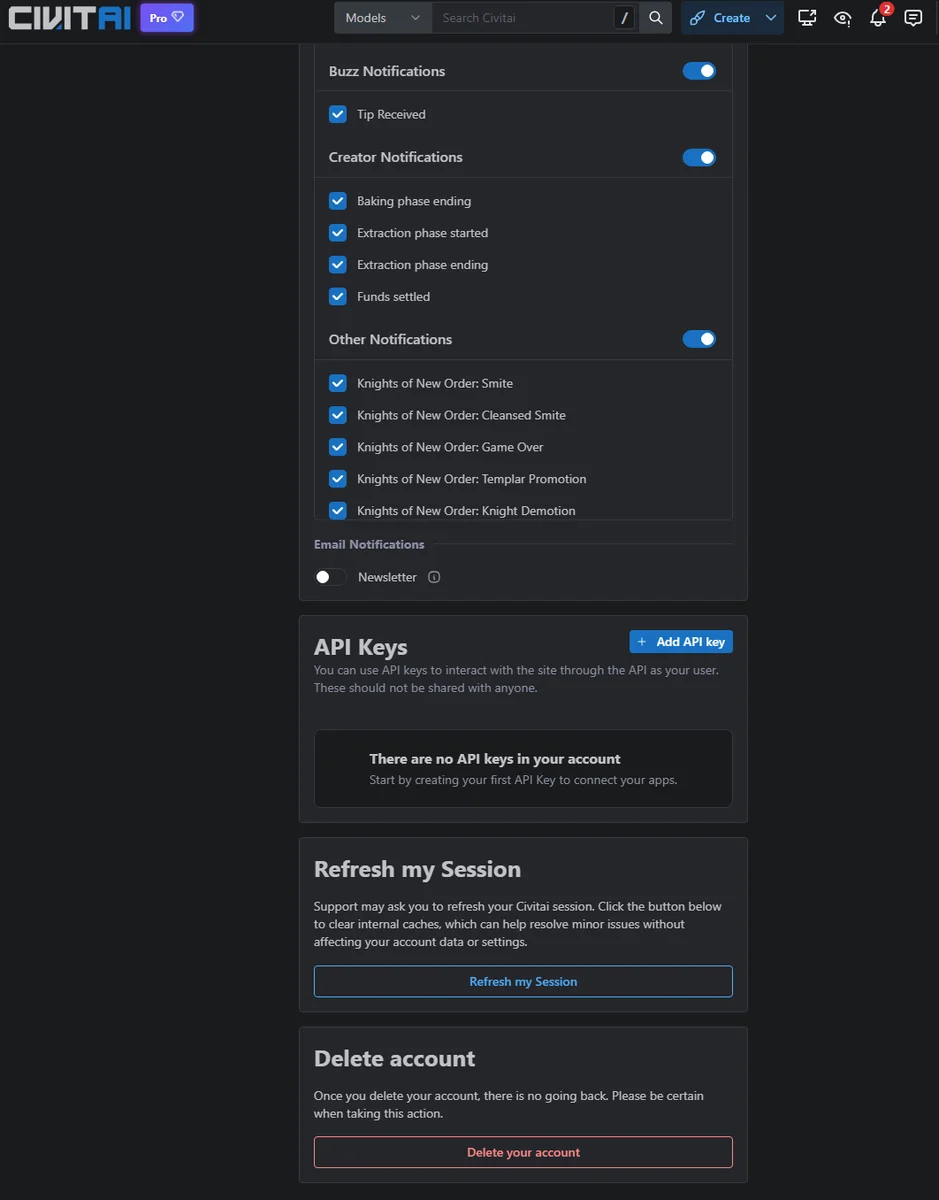Turn off Creator Notifications switch
Viewport: 939px width, 1200px height.
pos(699,157)
